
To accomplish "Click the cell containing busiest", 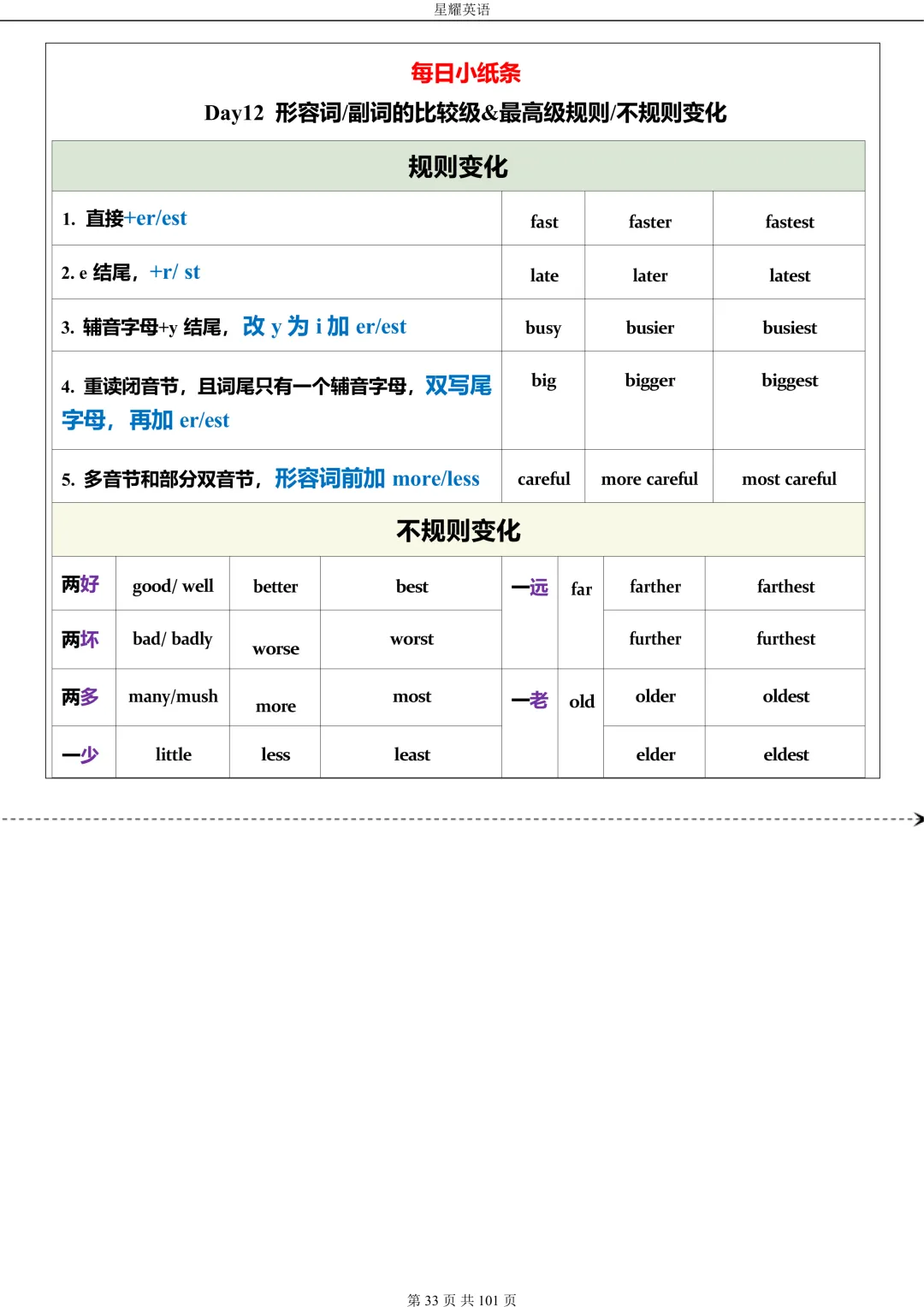I will tap(789, 327).
